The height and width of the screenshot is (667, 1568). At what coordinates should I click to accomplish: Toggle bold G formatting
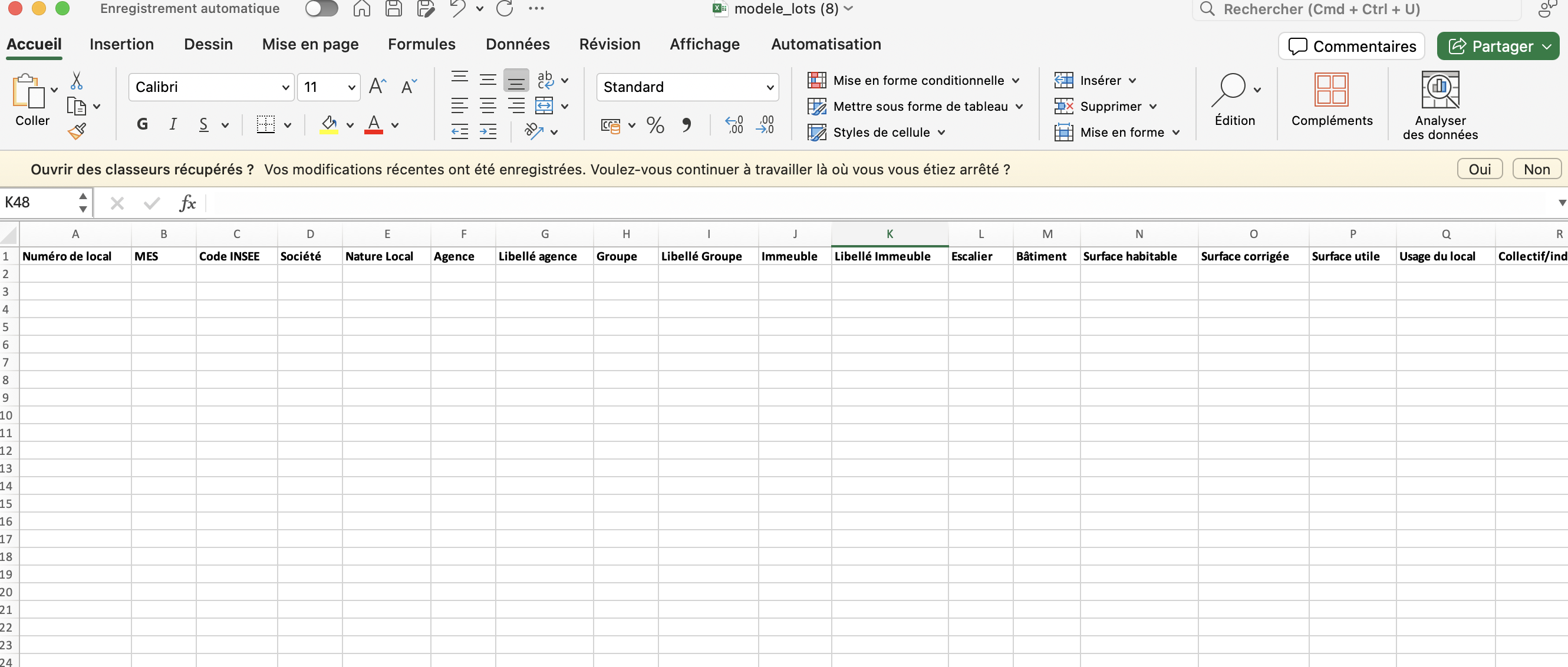(143, 125)
